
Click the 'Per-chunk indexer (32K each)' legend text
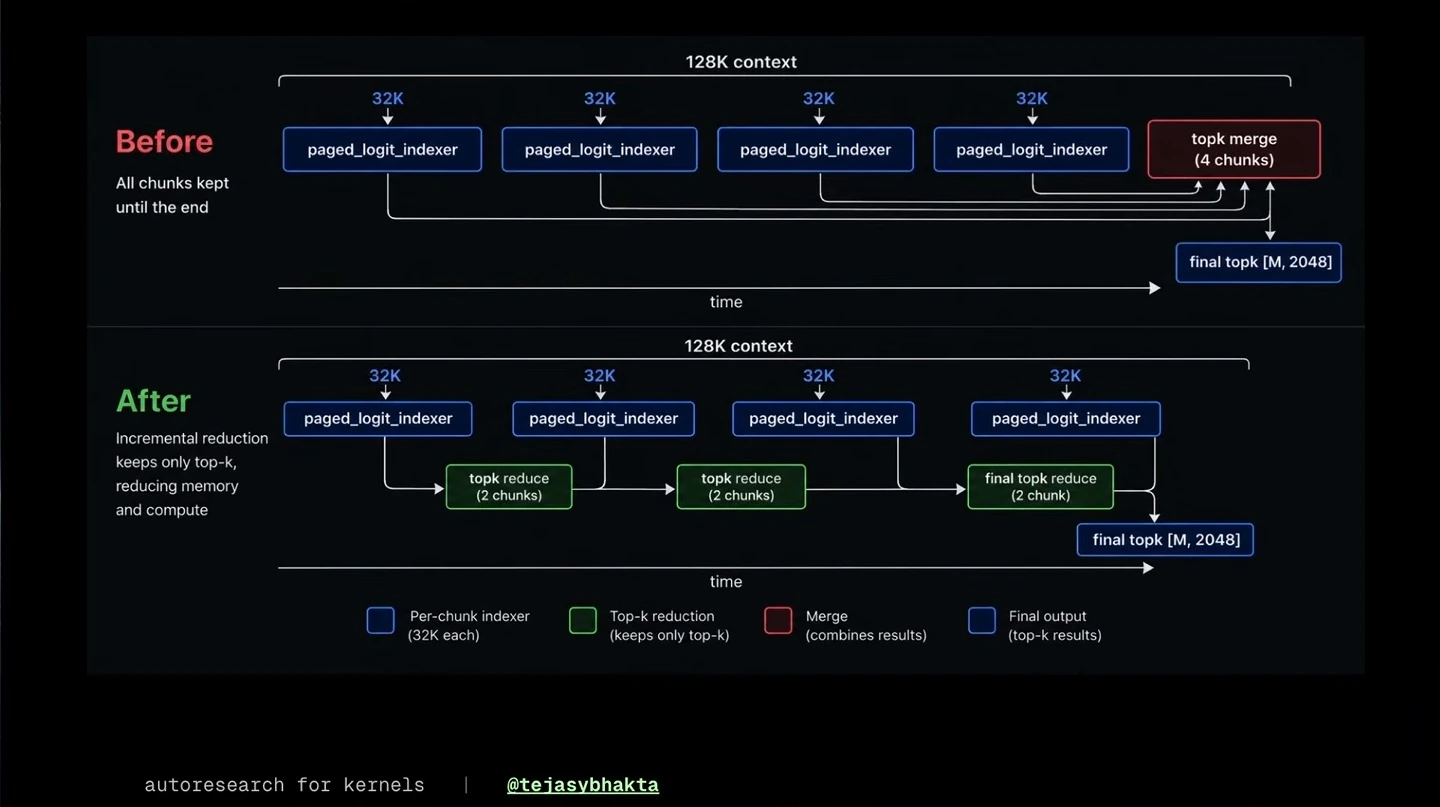pos(469,626)
